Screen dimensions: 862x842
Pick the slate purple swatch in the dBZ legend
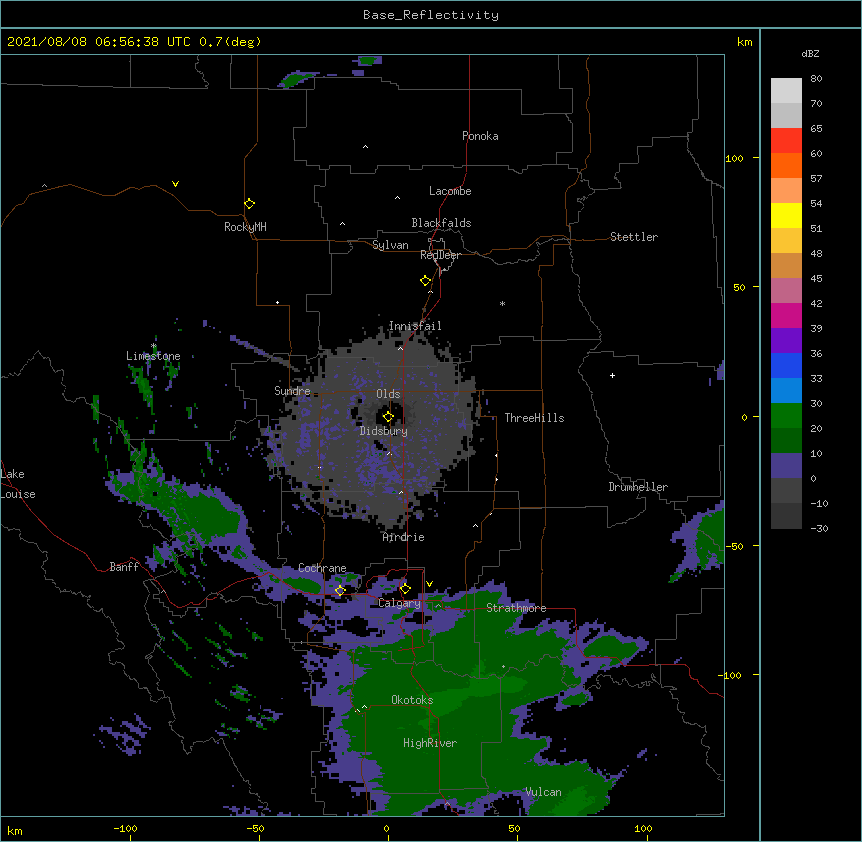(786, 466)
